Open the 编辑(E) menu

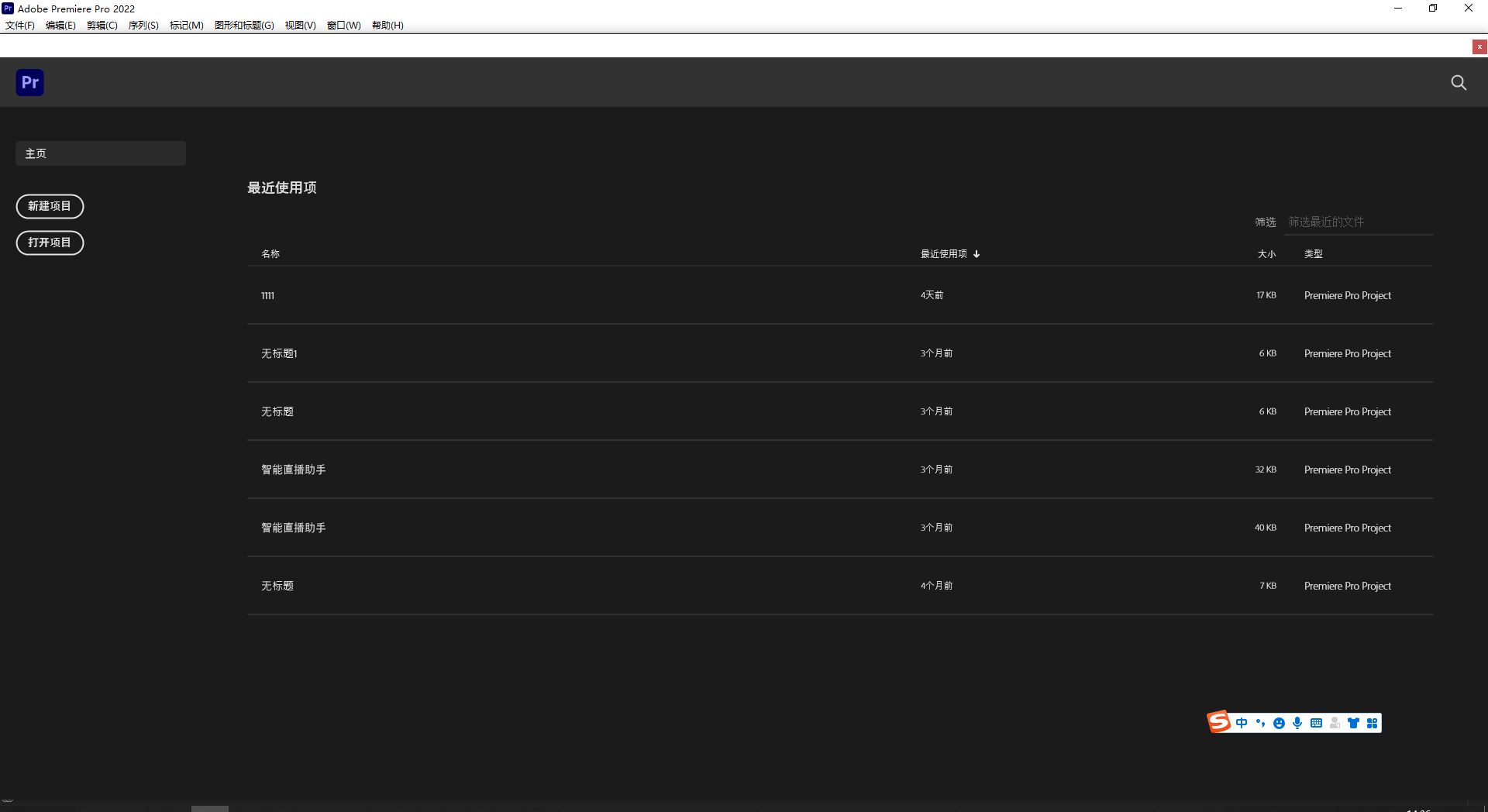coord(60,25)
